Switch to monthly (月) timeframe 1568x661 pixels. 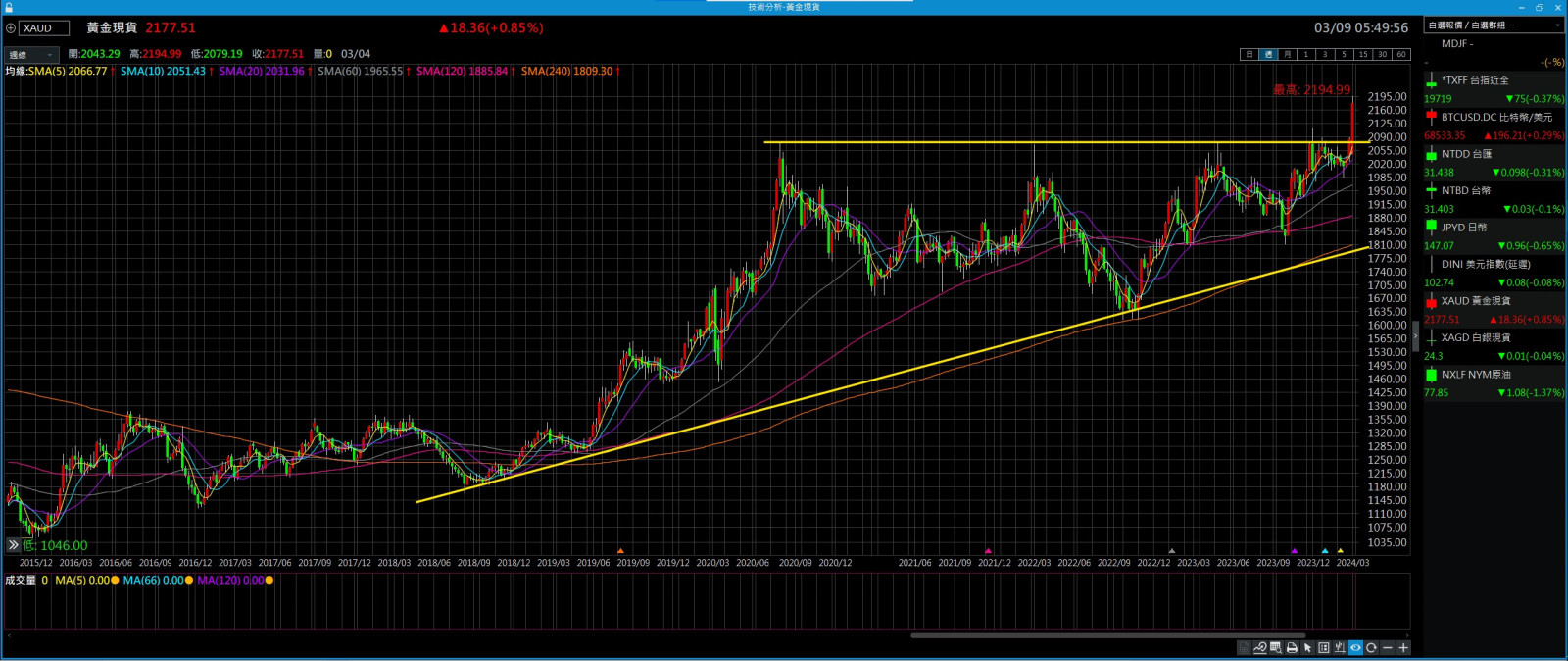coord(1287,55)
